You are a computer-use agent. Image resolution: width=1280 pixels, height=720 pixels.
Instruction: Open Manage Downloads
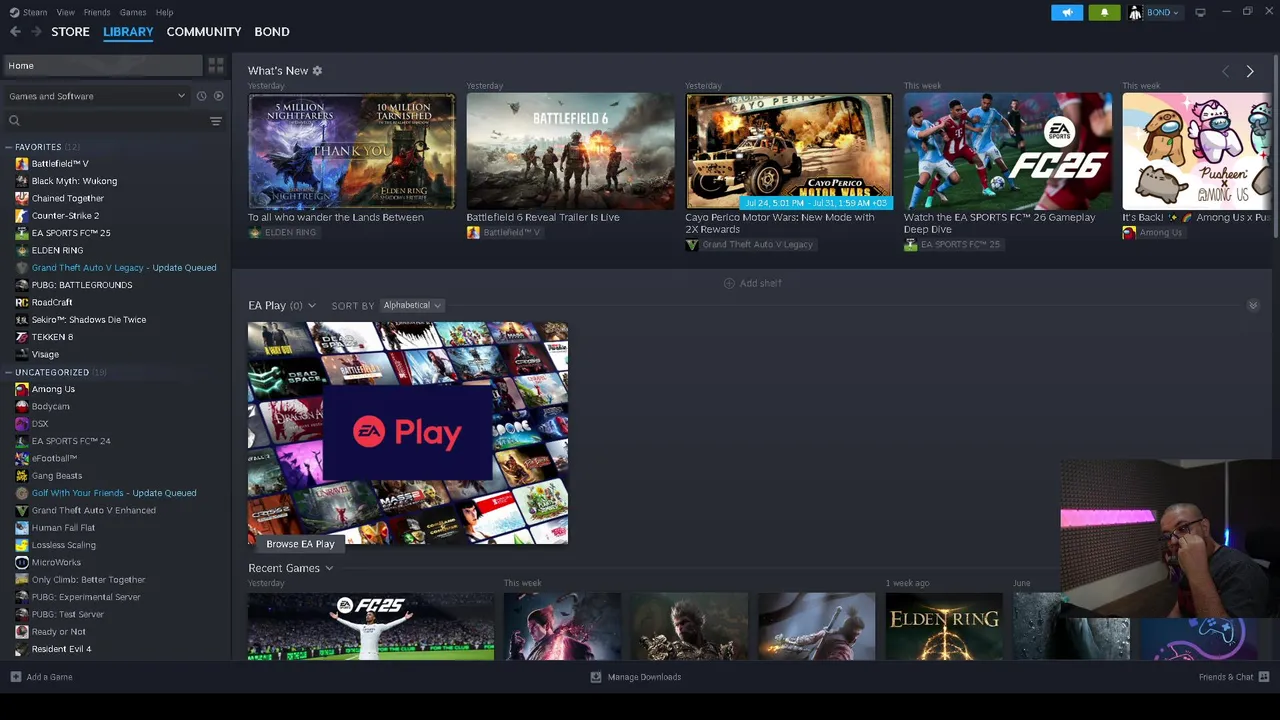click(x=636, y=677)
